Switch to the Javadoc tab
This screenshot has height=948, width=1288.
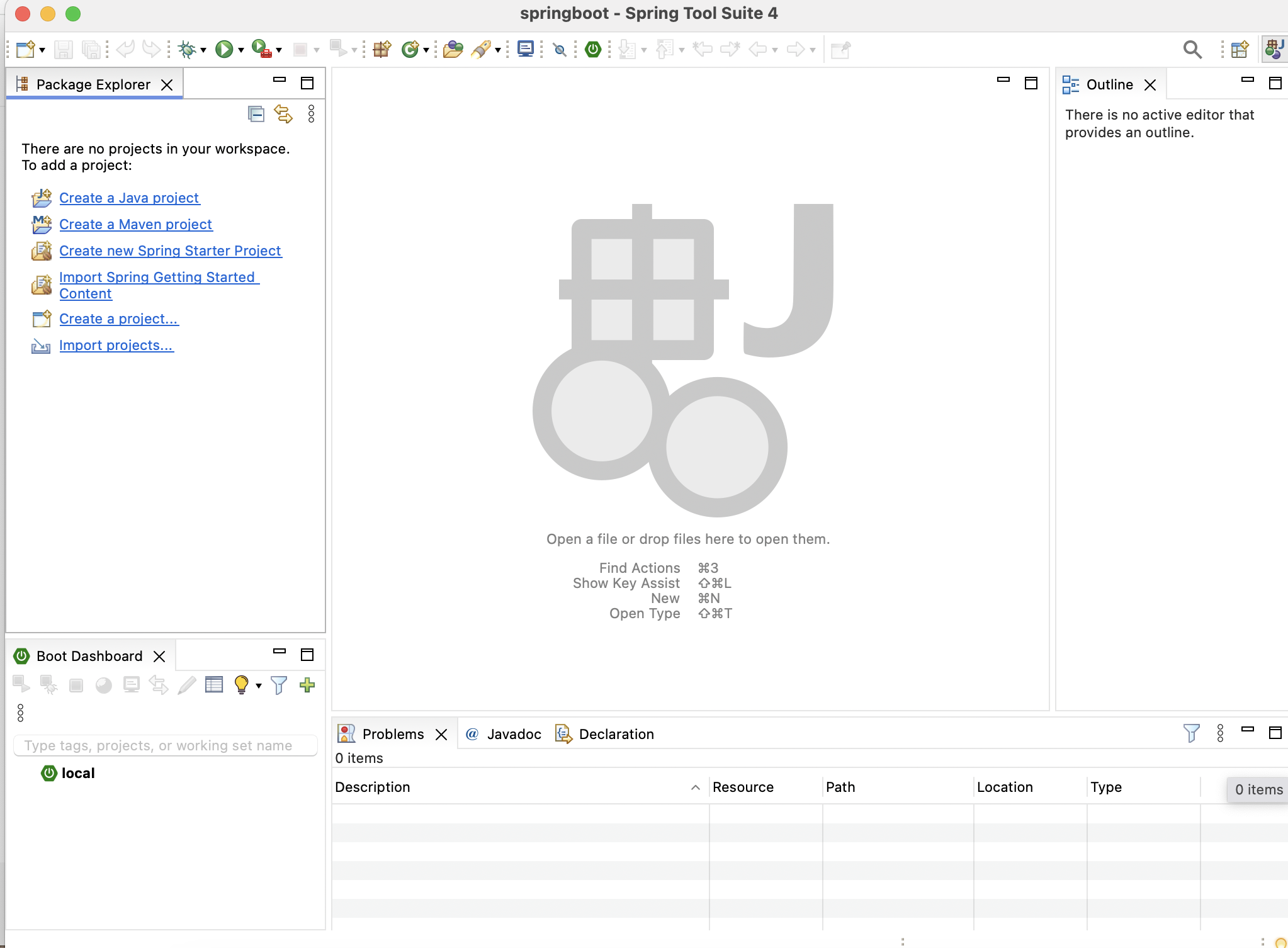[513, 734]
